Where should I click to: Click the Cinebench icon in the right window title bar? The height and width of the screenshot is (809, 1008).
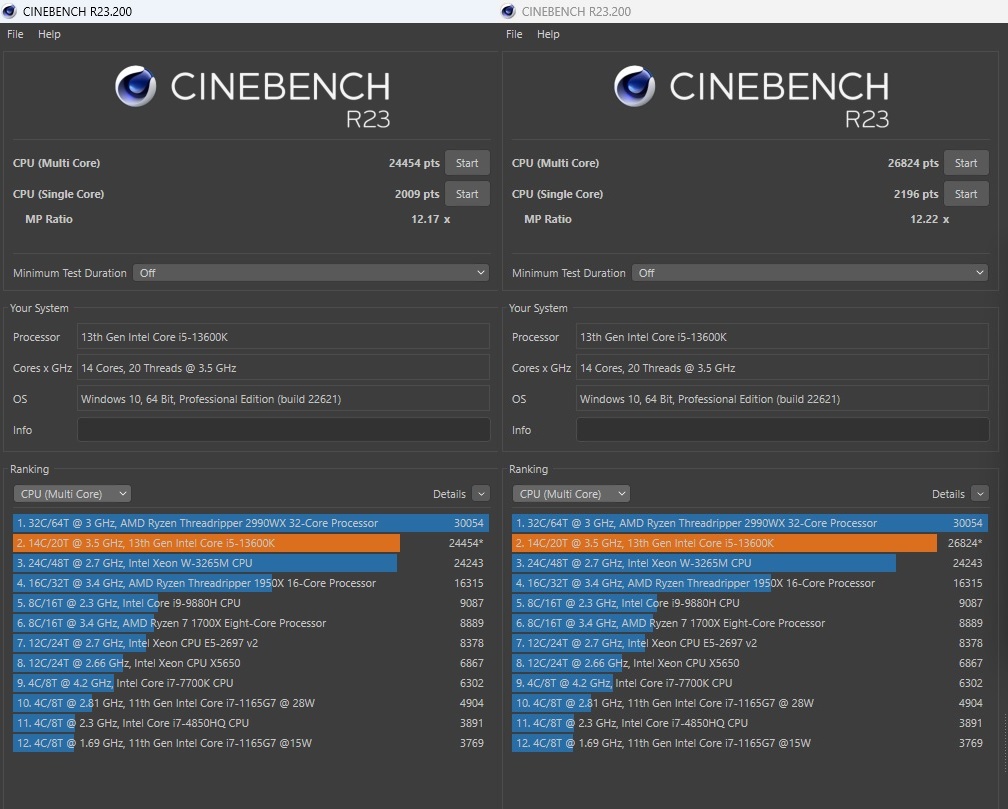508,11
